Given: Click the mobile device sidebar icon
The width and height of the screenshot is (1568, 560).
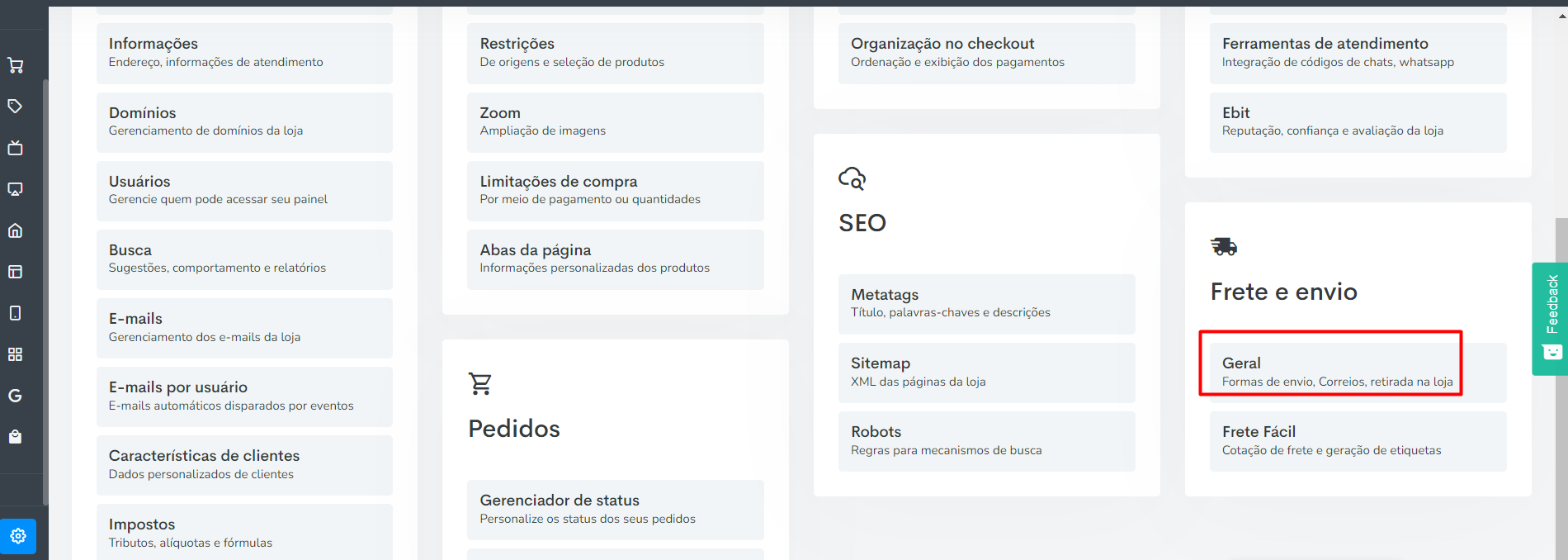Looking at the screenshot, I should pyautogui.click(x=15, y=313).
